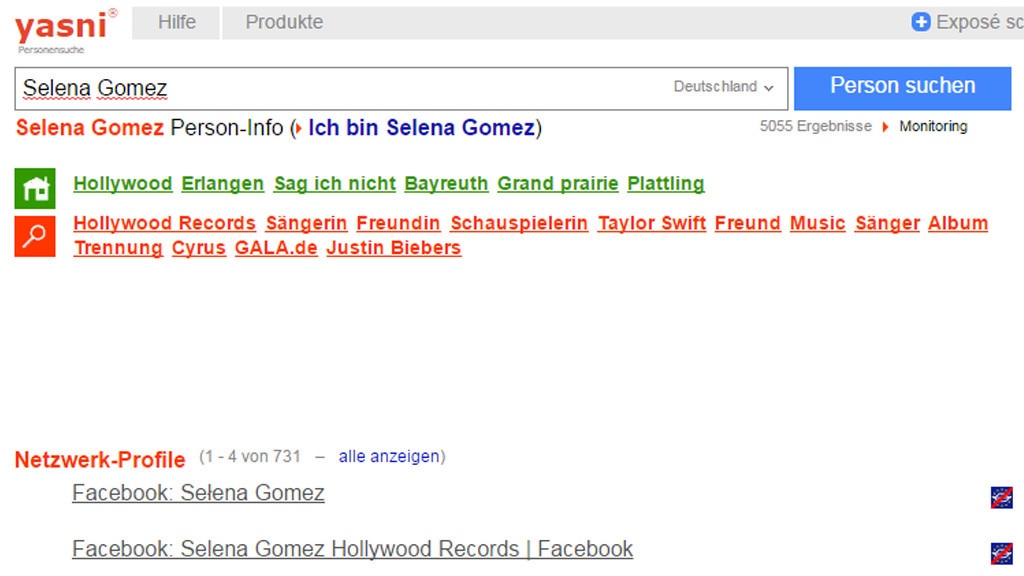
Task: Select the Sängerin keyword tag
Action: 306,223
